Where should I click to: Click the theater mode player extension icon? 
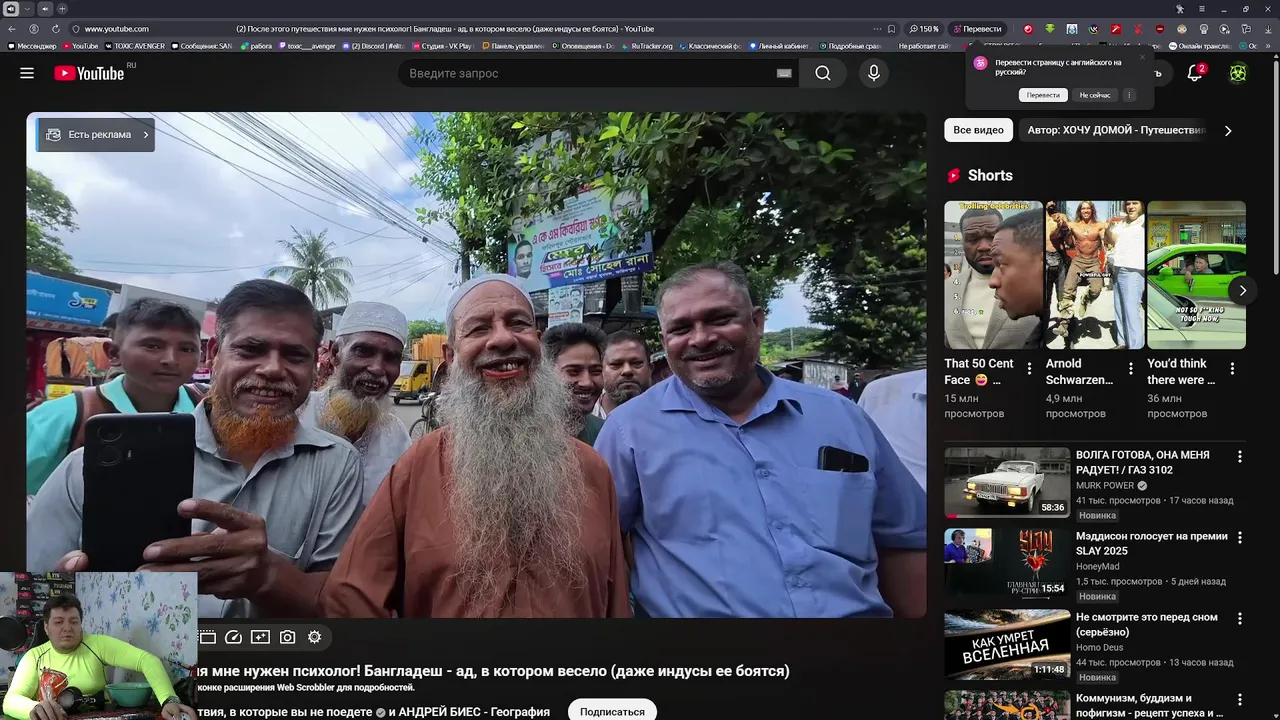[x=207, y=637]
